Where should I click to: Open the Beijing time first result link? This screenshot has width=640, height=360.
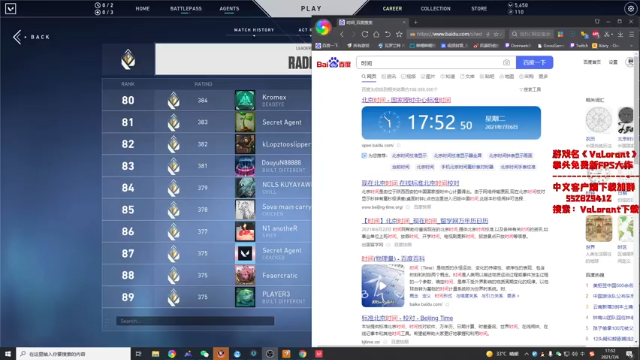point(406,100)
